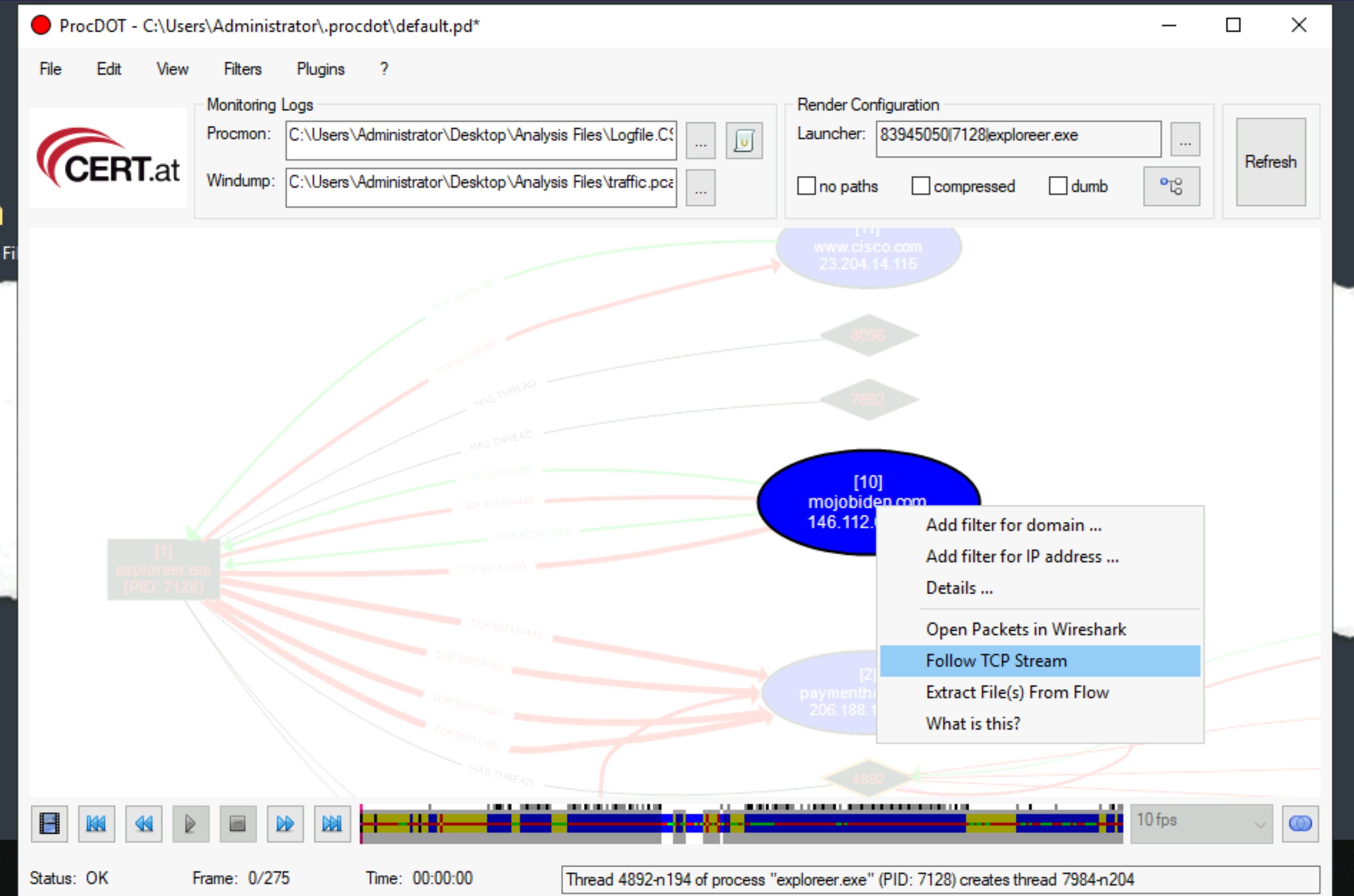Click the Unicode script icon beside Procmon path

tap(743, 141)
